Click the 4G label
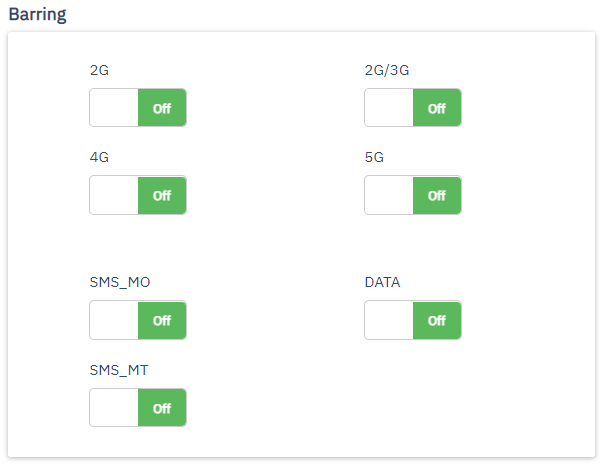605x464 pixels. coord(99,158)
